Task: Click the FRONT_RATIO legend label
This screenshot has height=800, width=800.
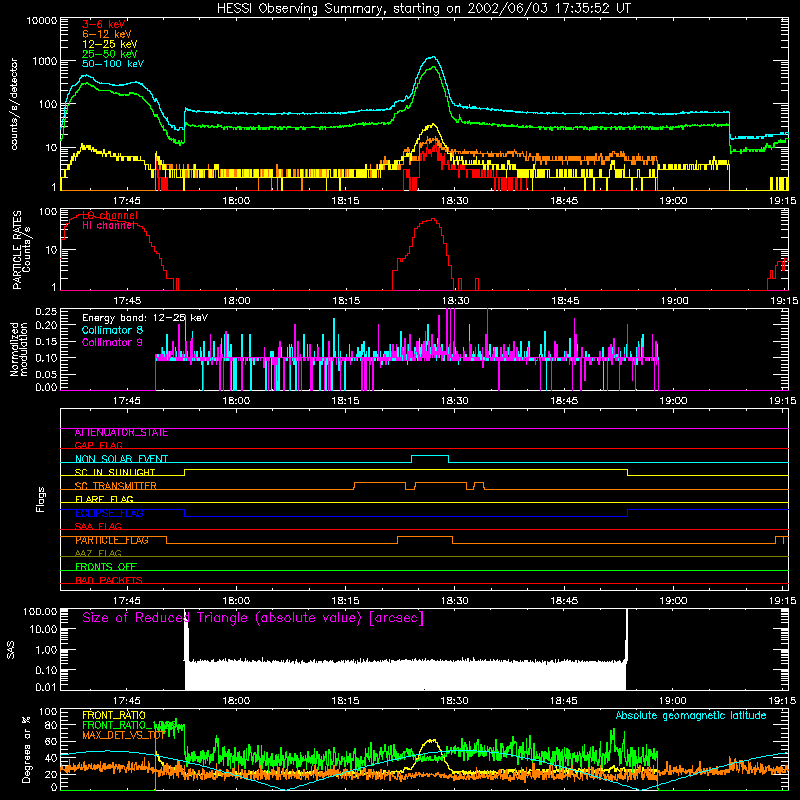Action: 114,715
